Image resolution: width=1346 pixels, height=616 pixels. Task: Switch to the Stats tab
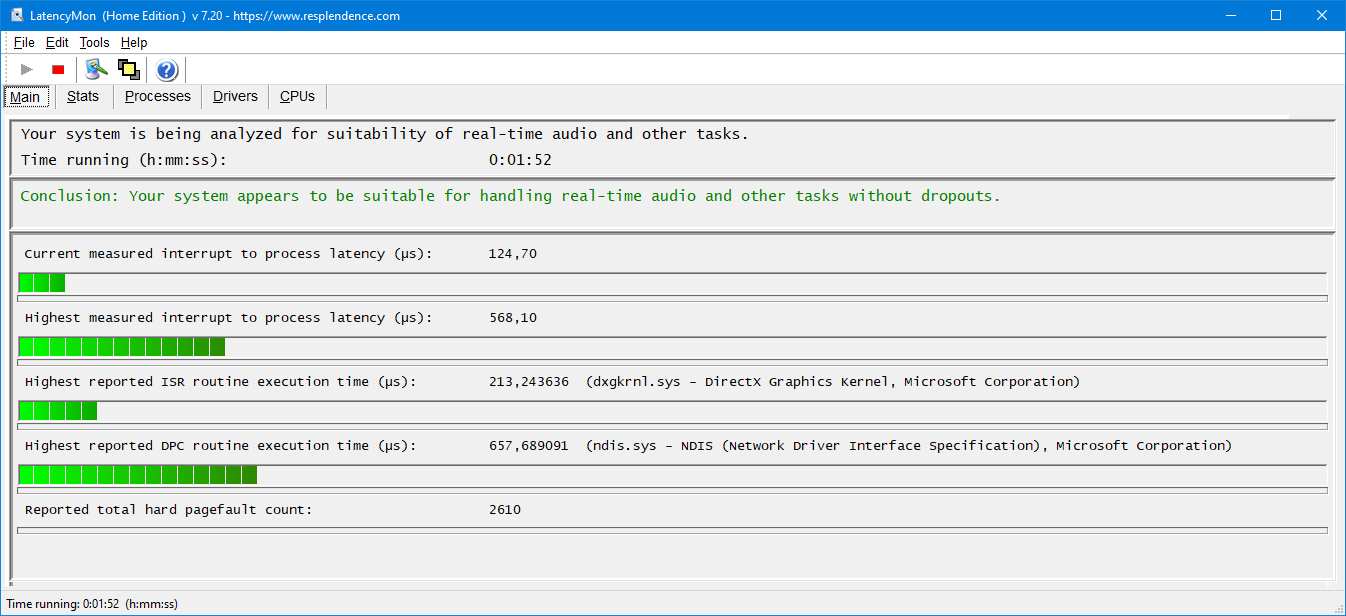coord(83,96)
